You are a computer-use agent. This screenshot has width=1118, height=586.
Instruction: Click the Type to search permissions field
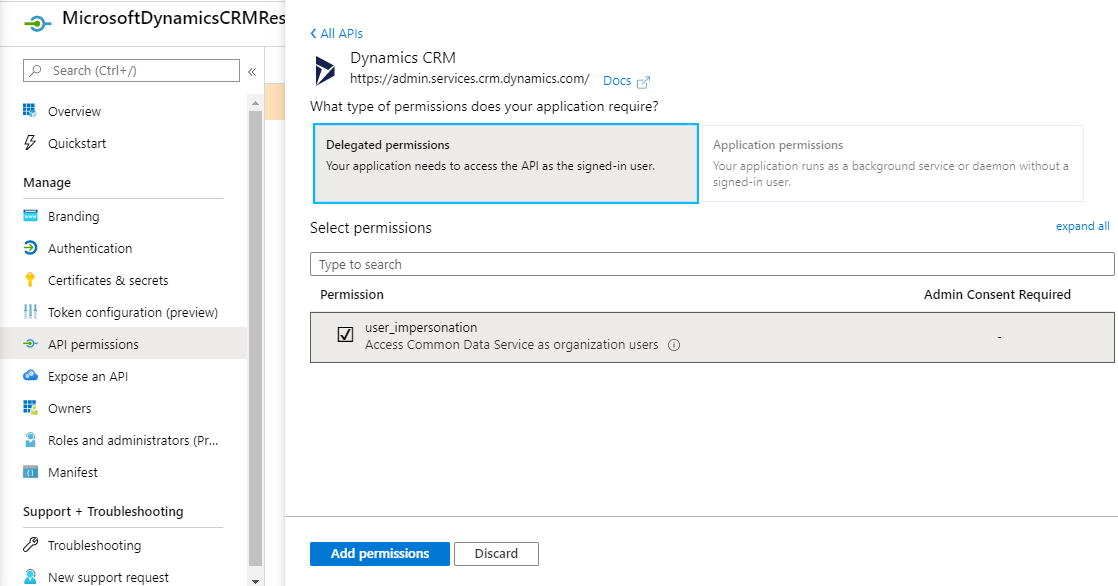click(712, 263)
